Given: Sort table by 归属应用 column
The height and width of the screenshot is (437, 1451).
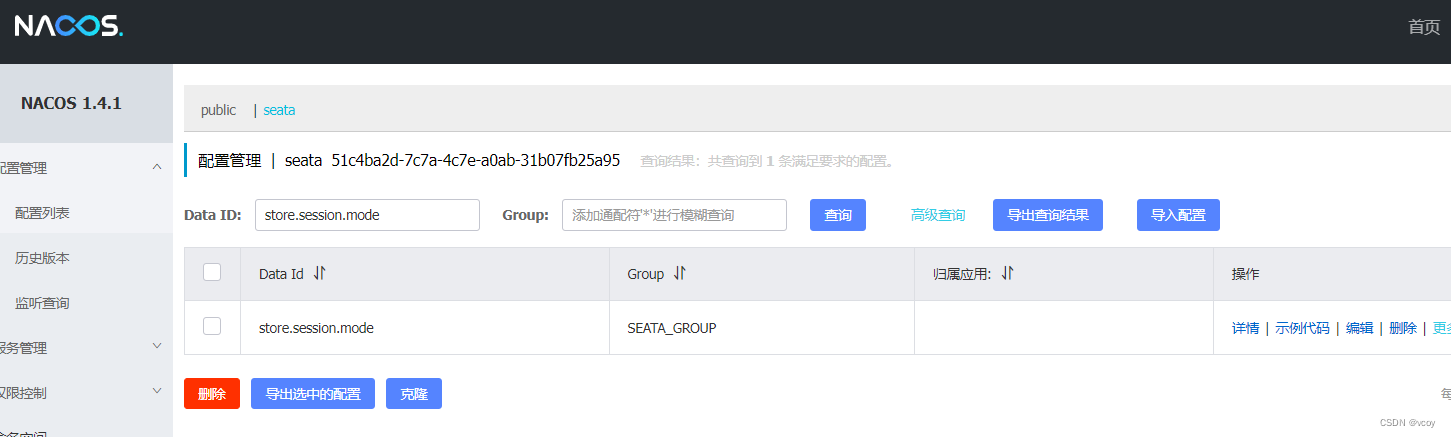Looking at the screenshot, I should (x=1008, y=273).
